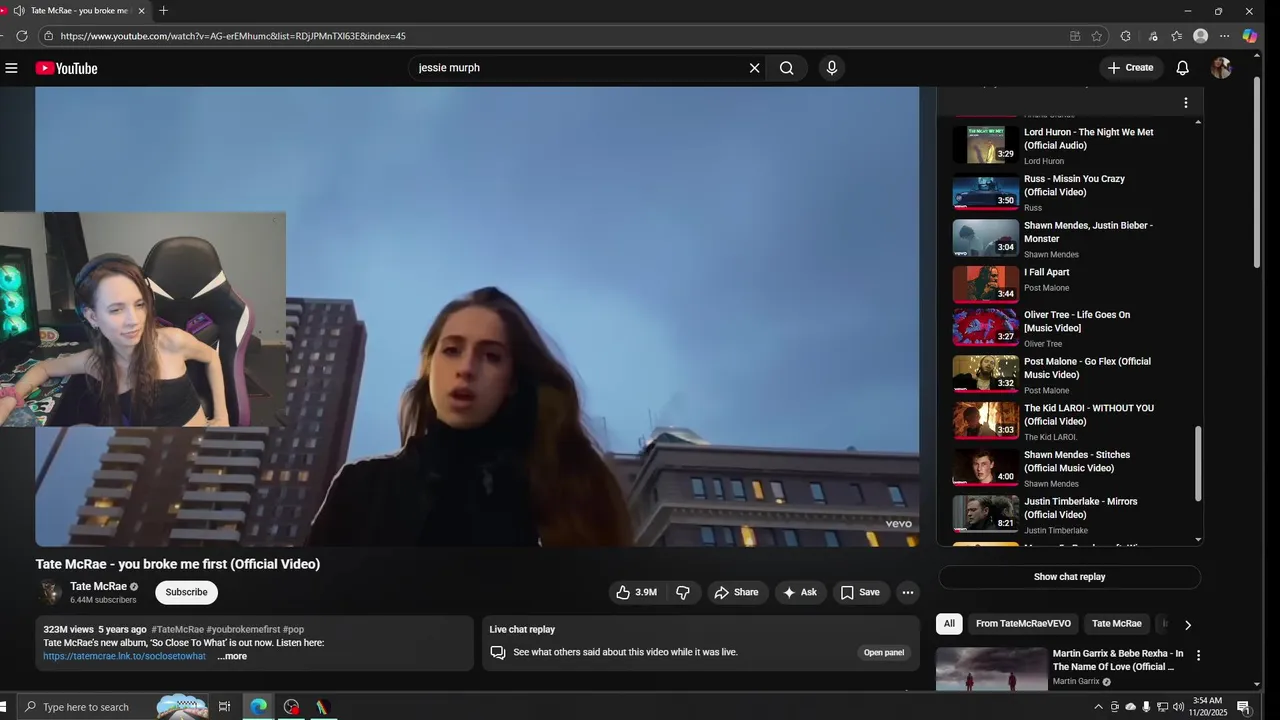Select the From TateMcRaeVEVO chip

(x=1023, y=624)
